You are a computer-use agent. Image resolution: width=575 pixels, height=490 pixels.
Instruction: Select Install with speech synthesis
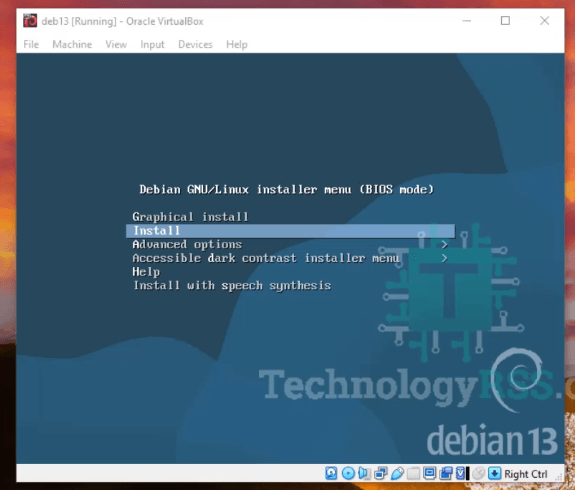pos(232,286)
